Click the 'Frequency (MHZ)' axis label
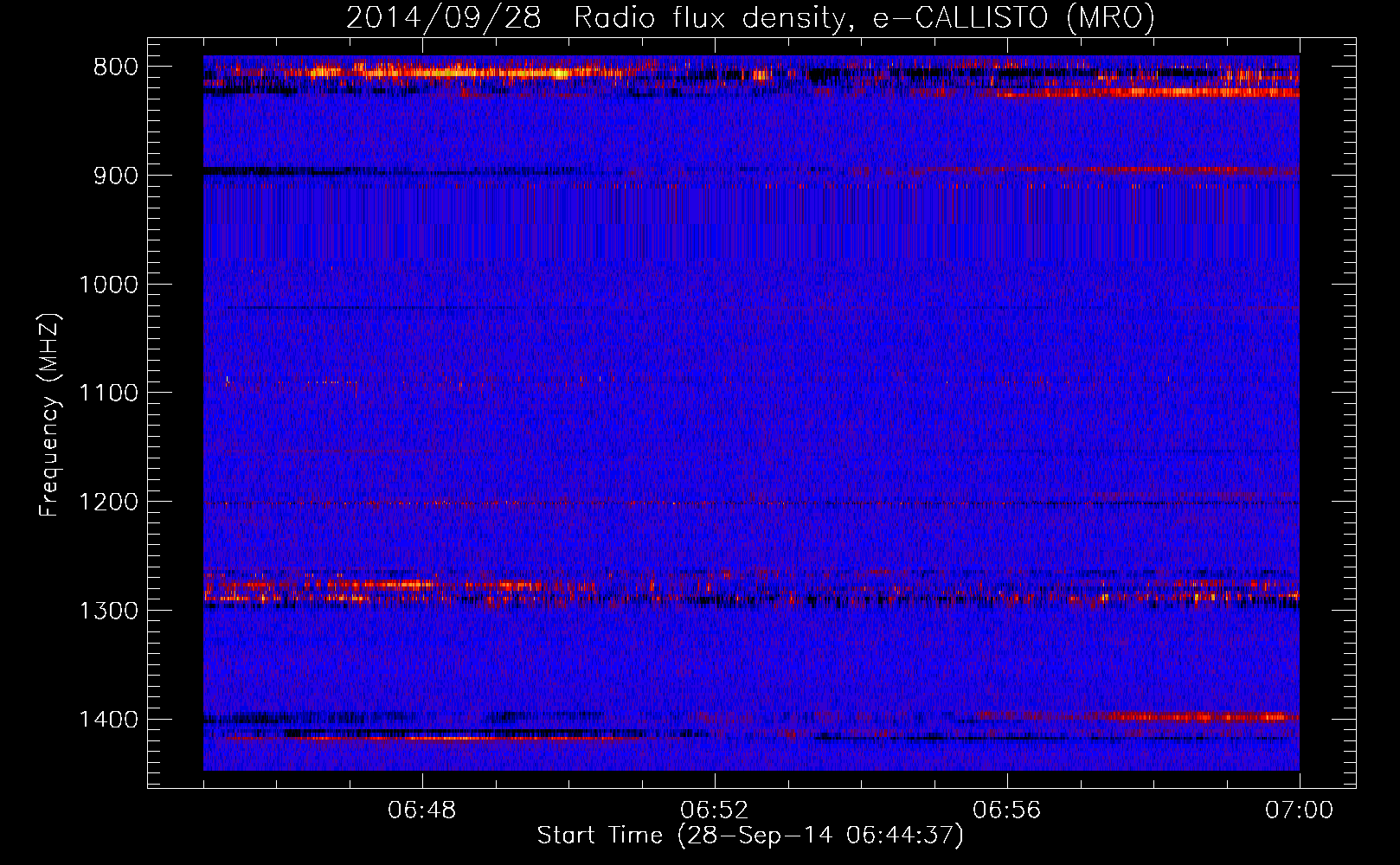1400x865 pixels. point(49,415)
